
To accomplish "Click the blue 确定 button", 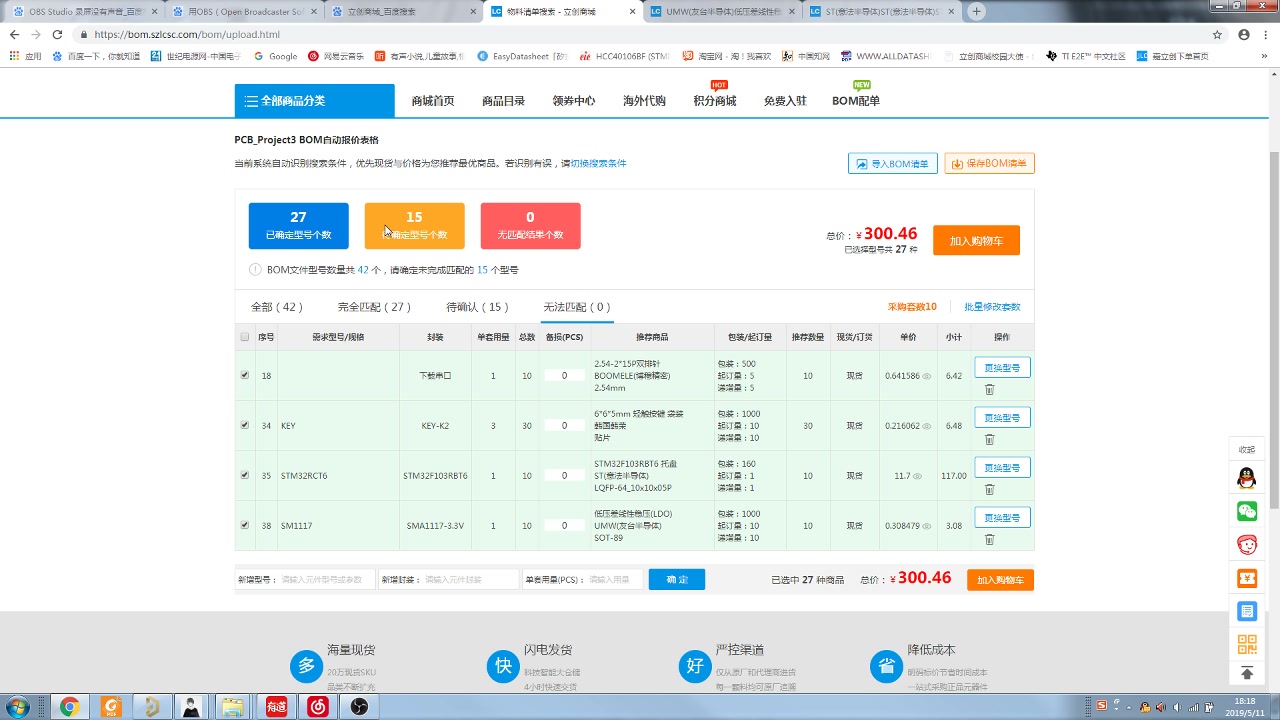I will (x=677, y=579).
